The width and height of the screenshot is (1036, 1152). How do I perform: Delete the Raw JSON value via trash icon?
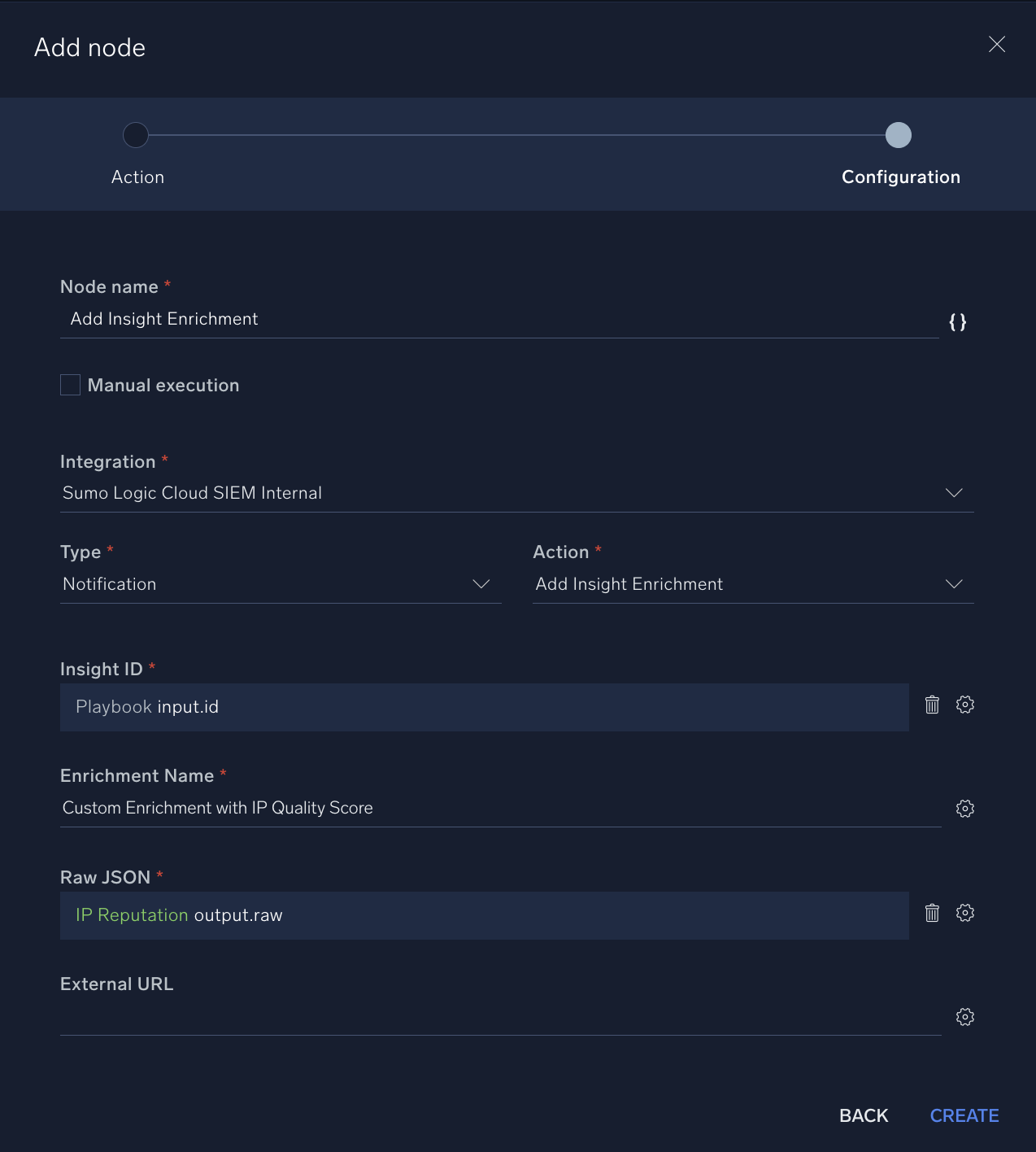pos(933,914)
